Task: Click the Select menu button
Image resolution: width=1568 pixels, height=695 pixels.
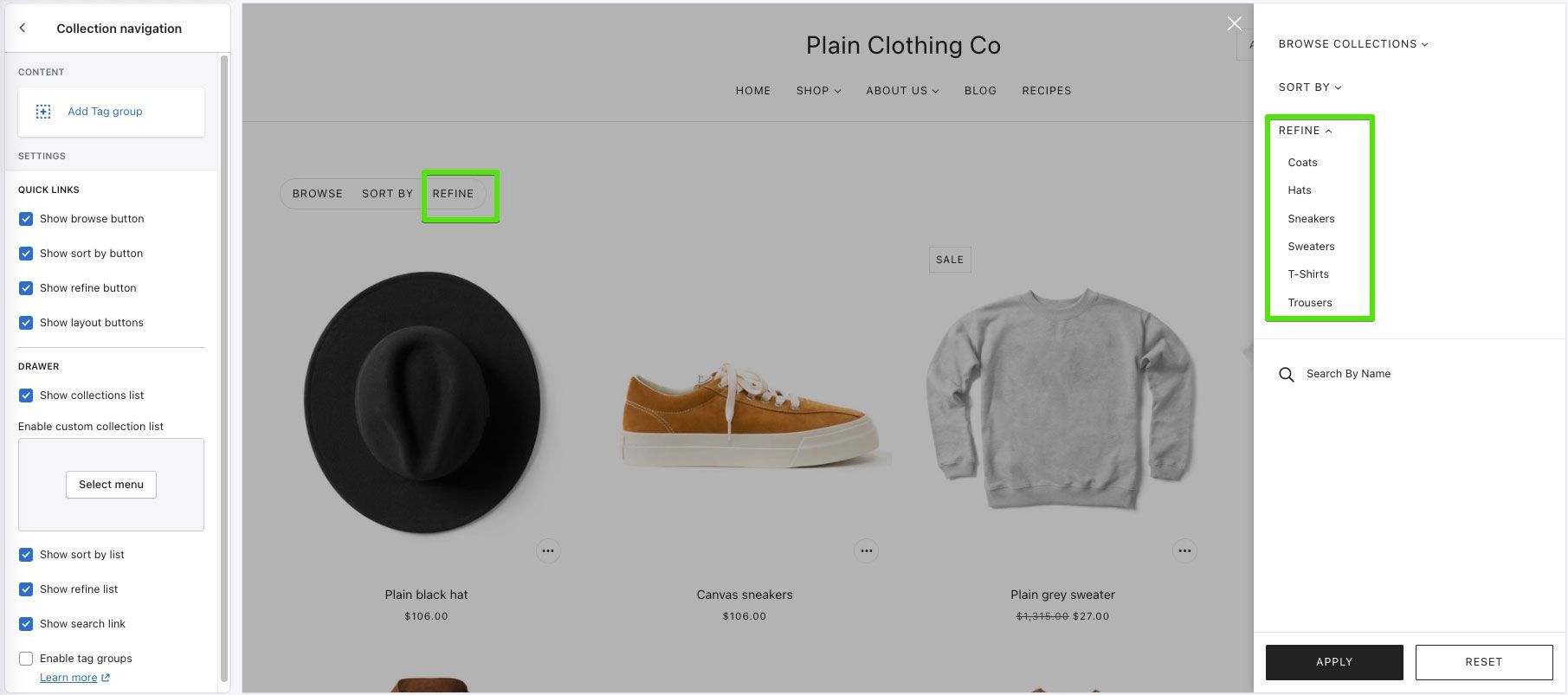Action: tap(111, 485)
